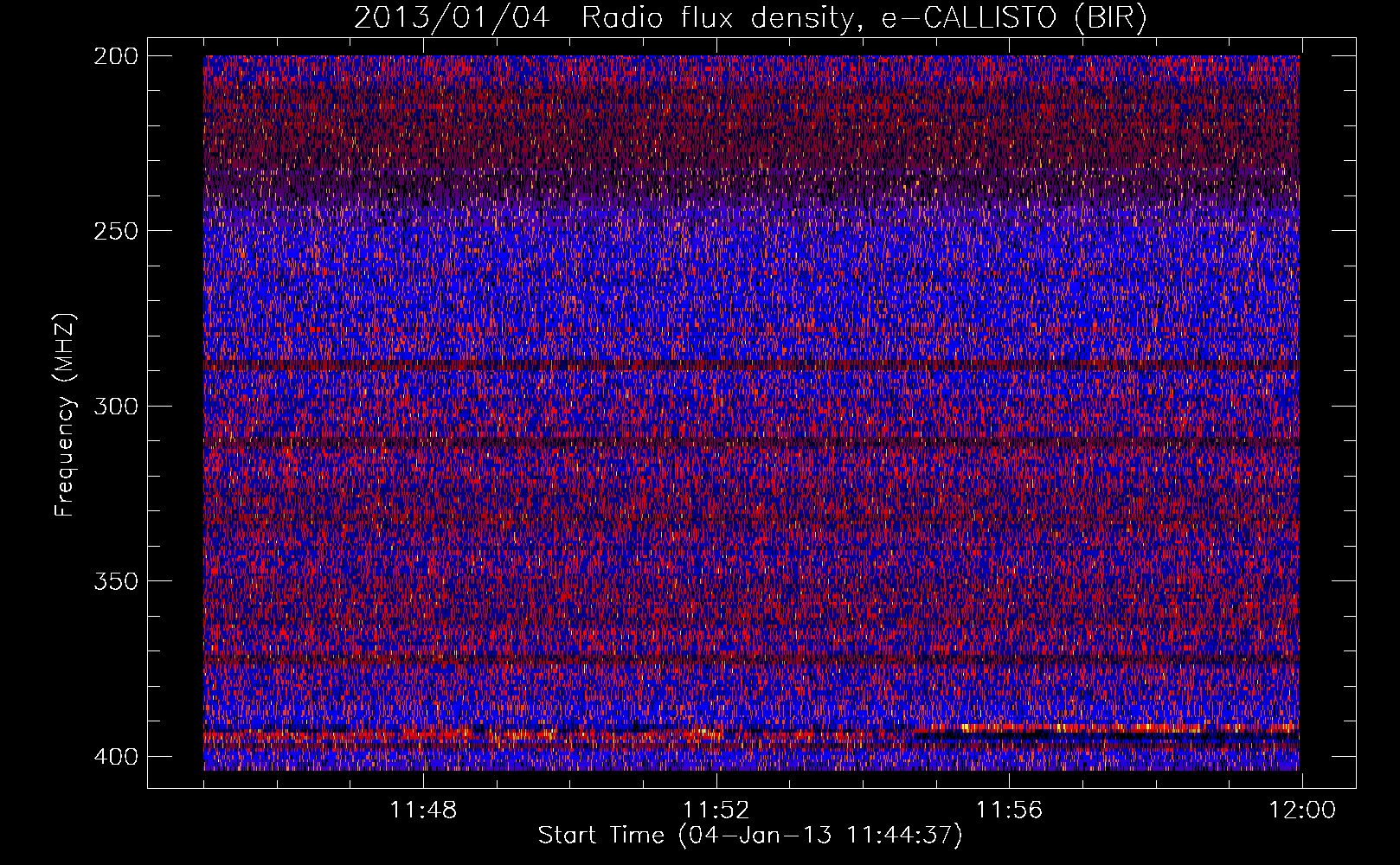Click the 'Start Time (04-Jan-13 11:44:37)' label
1400x865 pixels.
click(x=750, y=836)
